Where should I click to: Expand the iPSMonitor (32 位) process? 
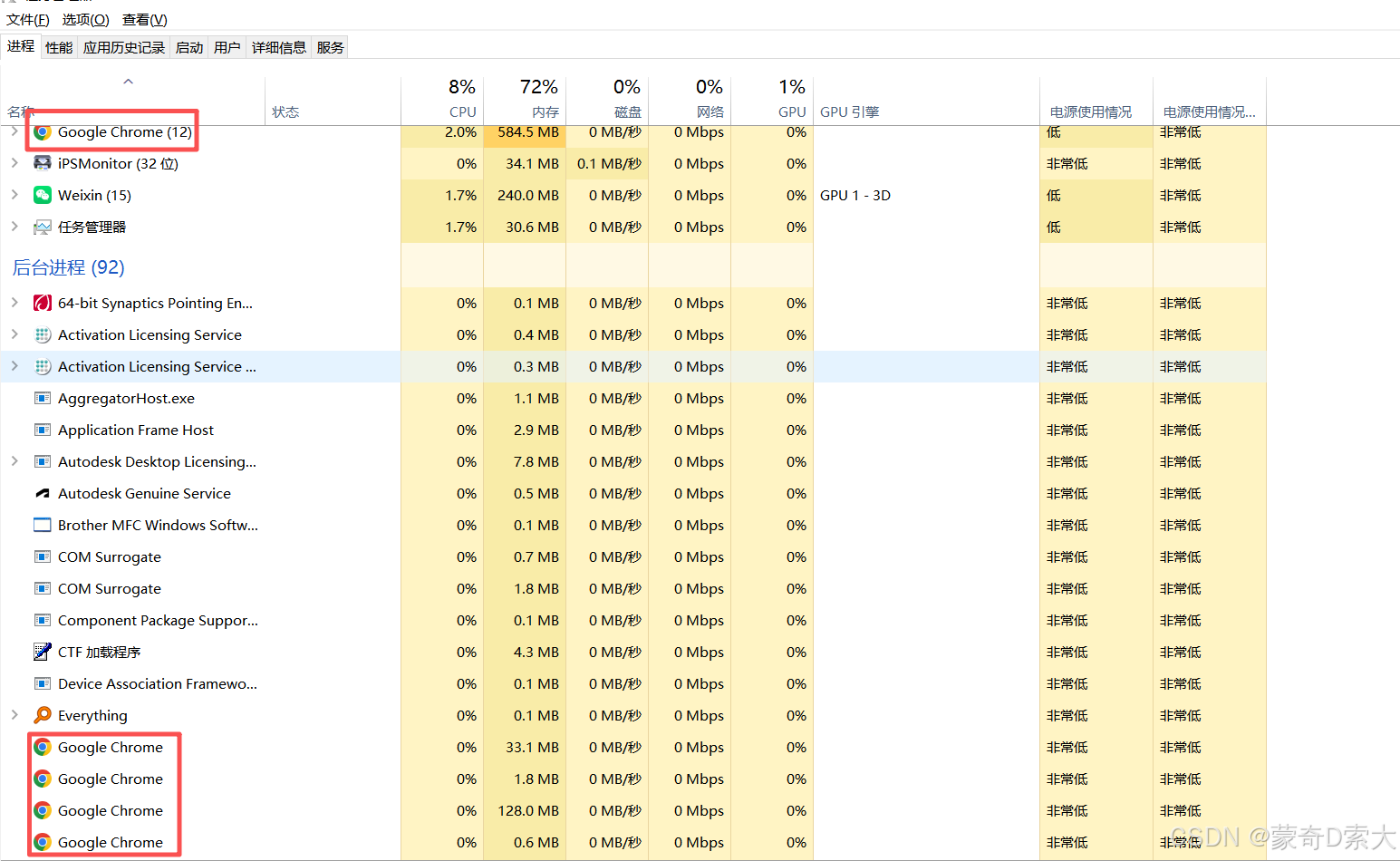[14, 163]
